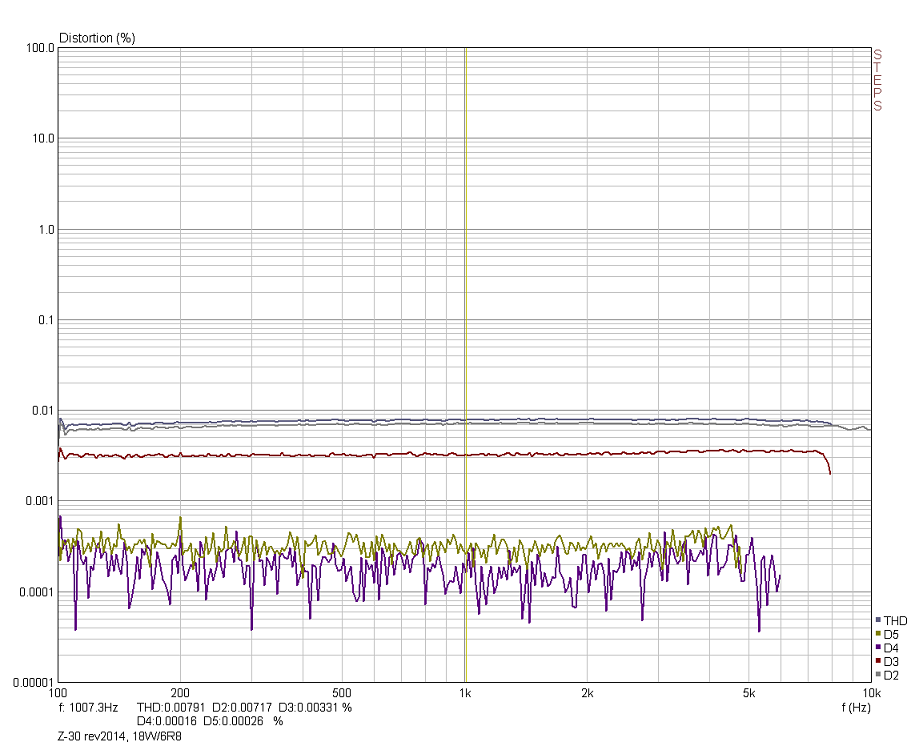This screenshot has width=919, height=746.
Task: Select the "f: 1007.3Hz" cursor readout
Action: pos(89,708)
